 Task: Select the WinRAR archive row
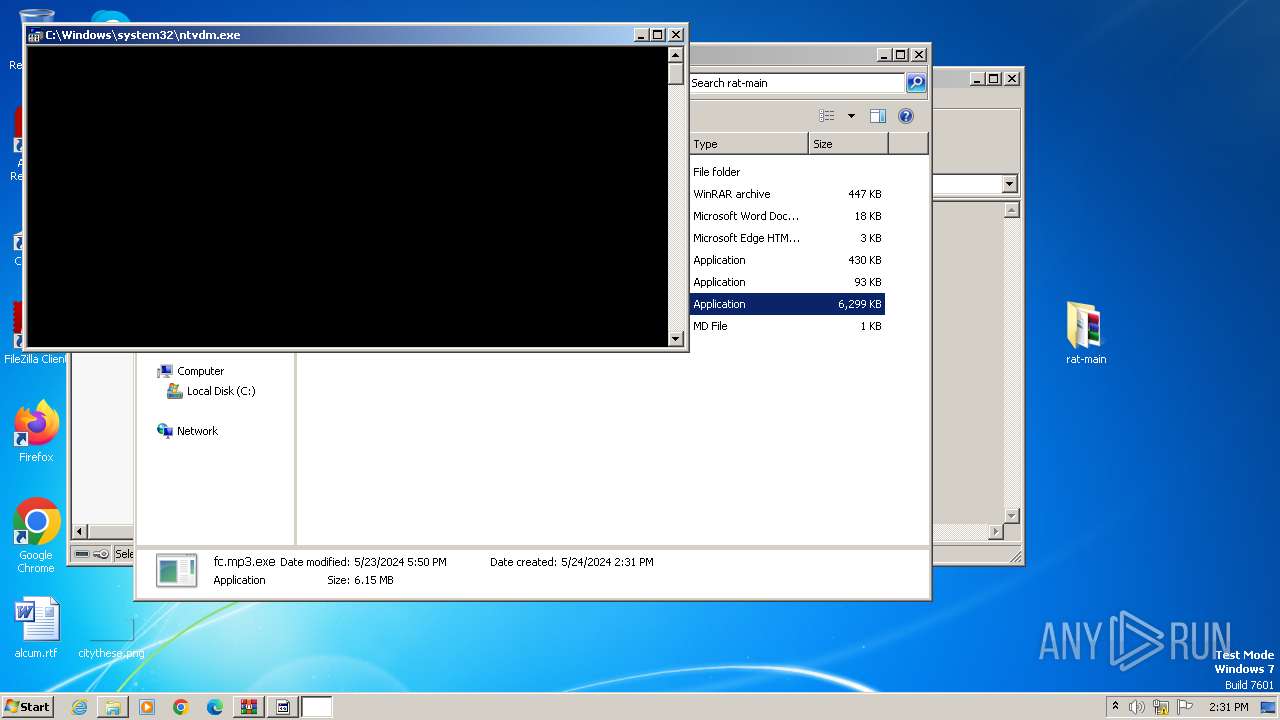787,194
